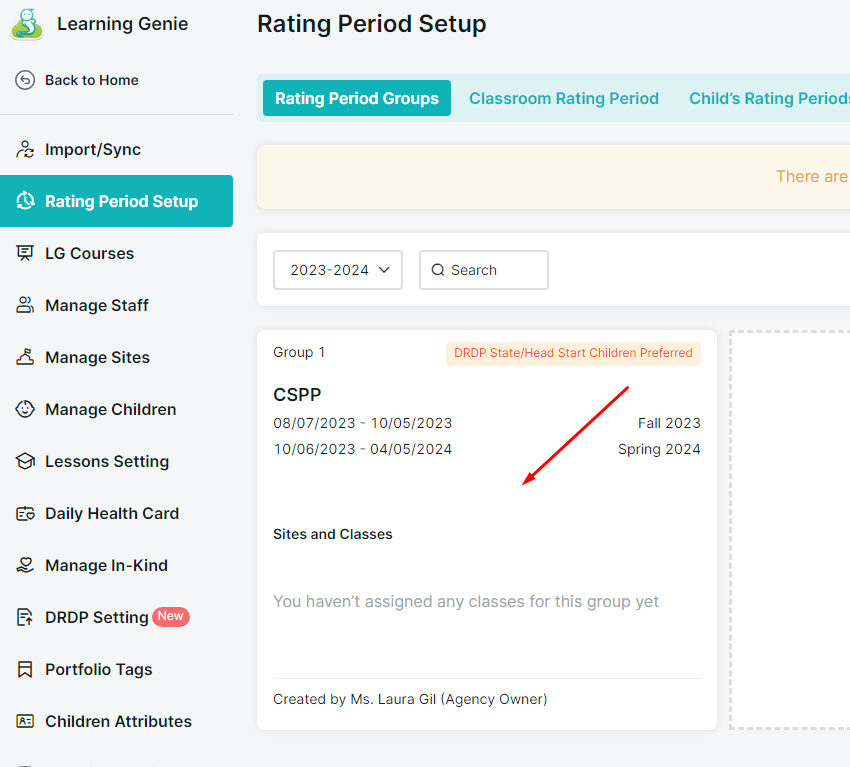Image resolution: width=850 pixels, height=767 pixels.
Task: Click the Lessons Setting graduation cap icon
Action: [x=25, y=461]
